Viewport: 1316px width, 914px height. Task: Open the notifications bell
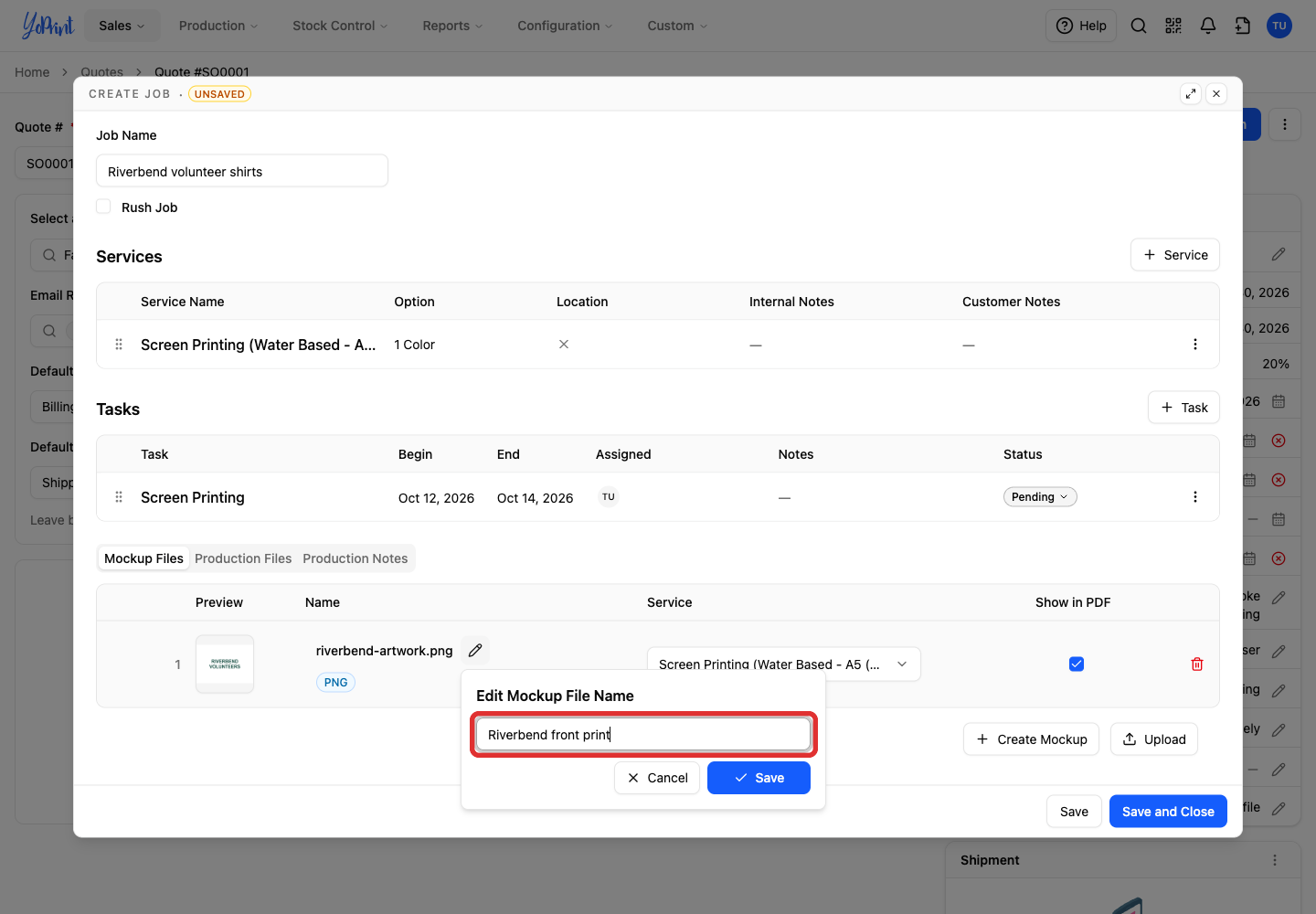click(x=1208, y=26)
